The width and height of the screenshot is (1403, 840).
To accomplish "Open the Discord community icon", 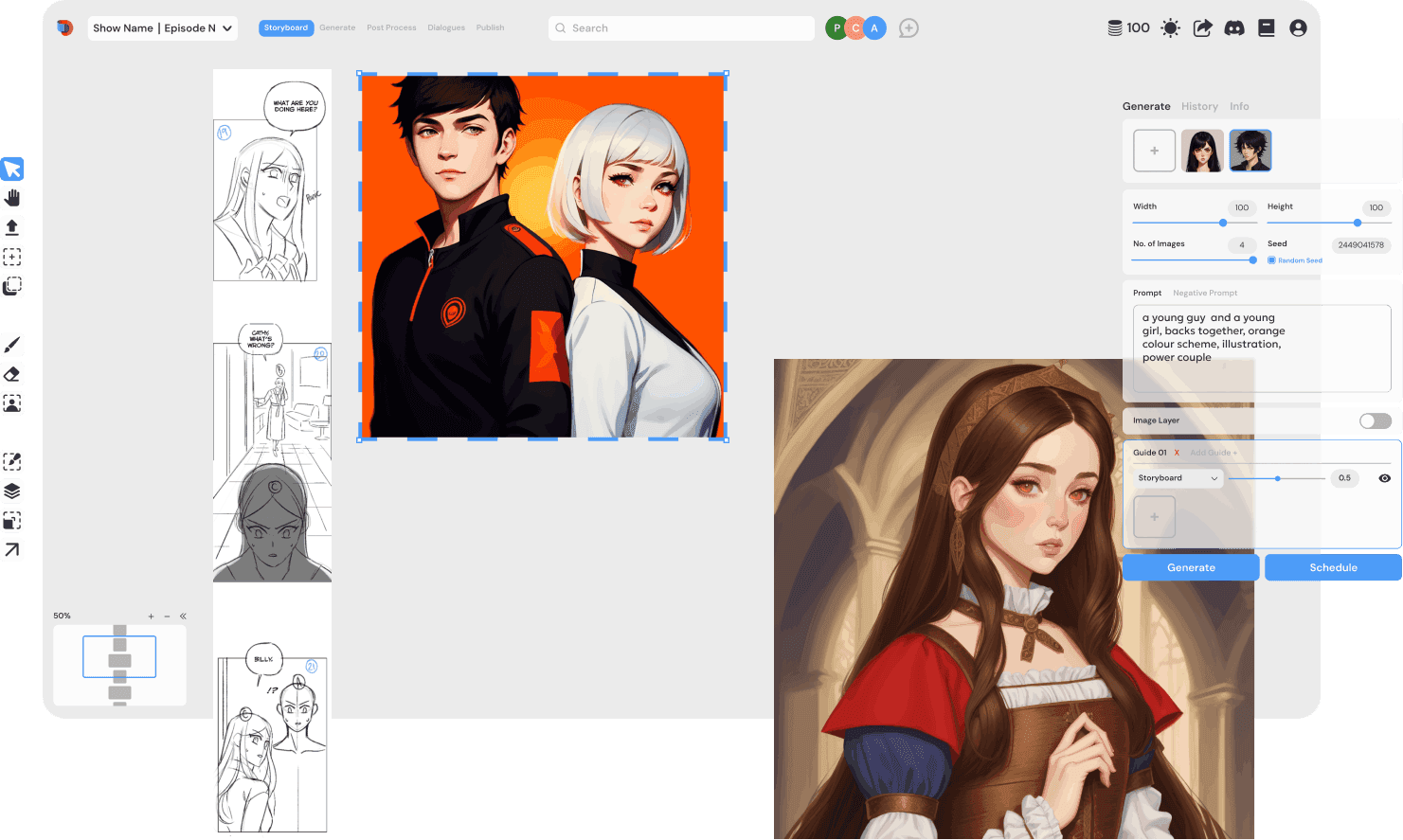I will pos(1234,28).
